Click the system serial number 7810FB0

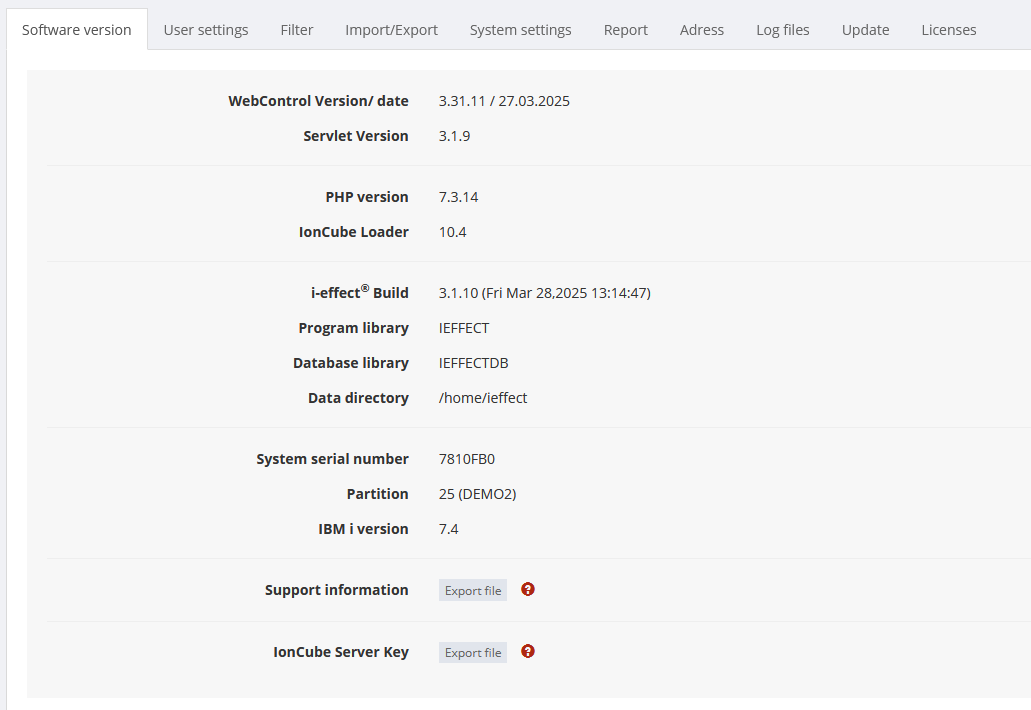(467, 459)
